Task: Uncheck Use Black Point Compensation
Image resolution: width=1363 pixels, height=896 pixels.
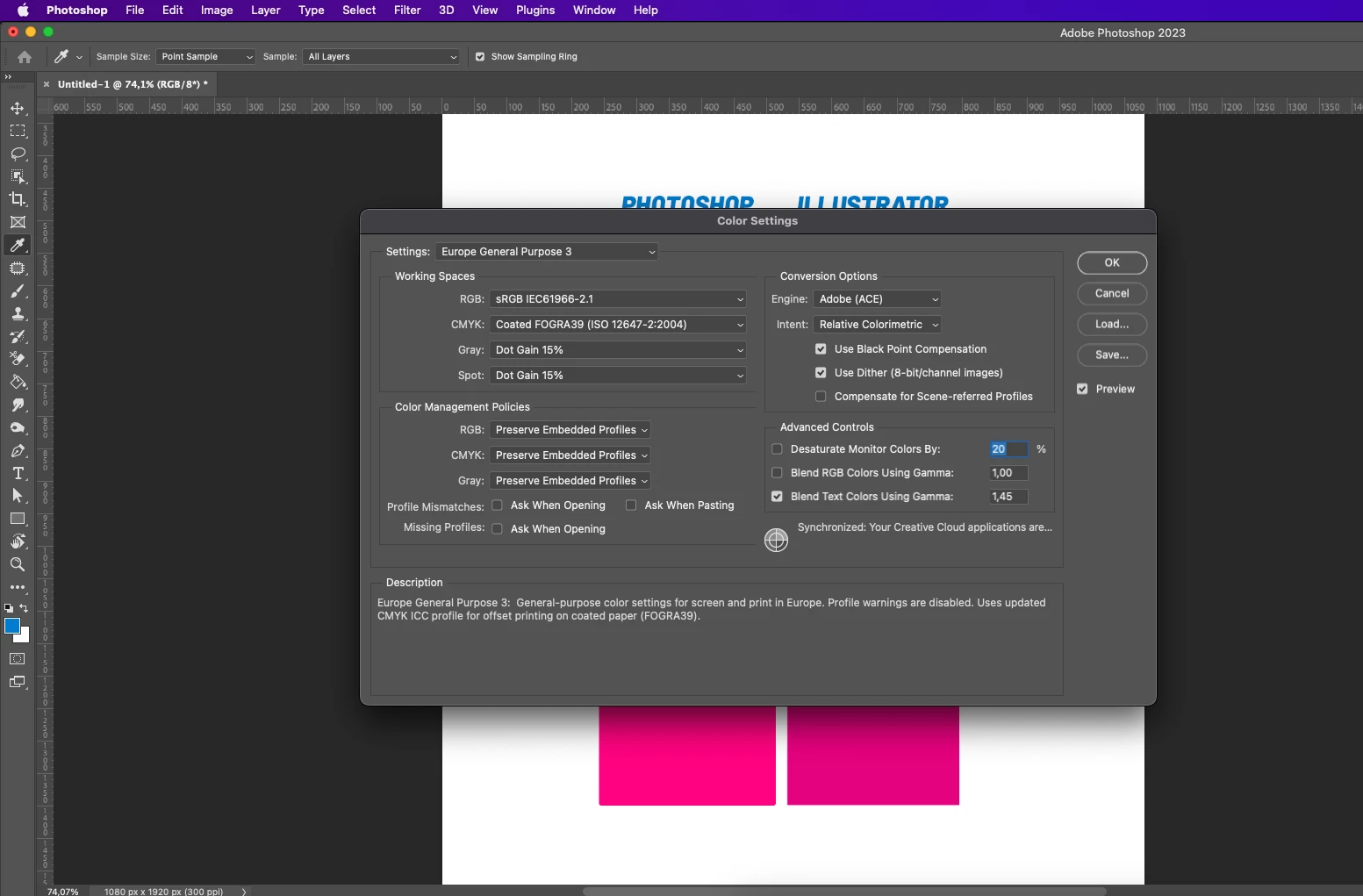Action: [x=821, y=349]
